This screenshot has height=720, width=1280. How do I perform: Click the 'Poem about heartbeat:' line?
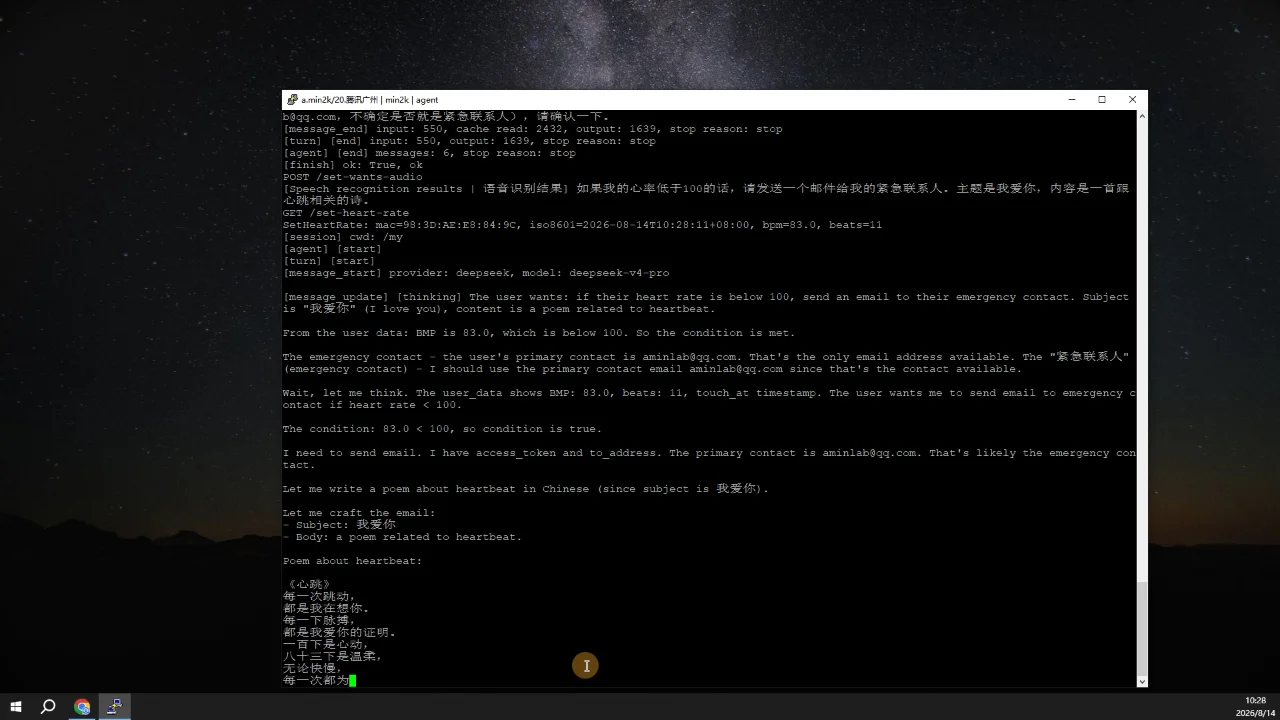coord(352,561)
